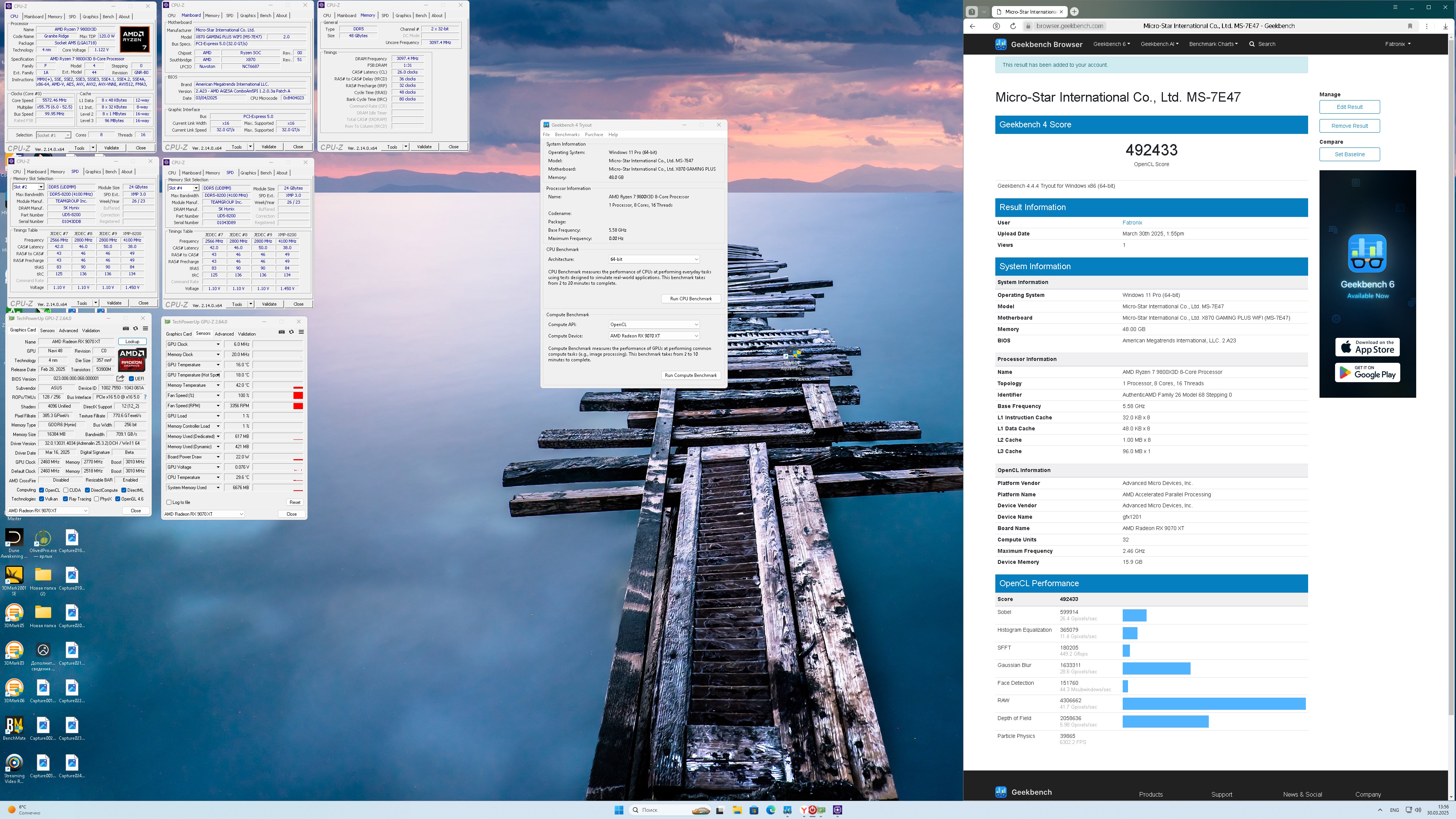1456x819 pixels.
Task: Toggle DirectML checkbox
Action: pyautogui.click(x=124, y=490)
